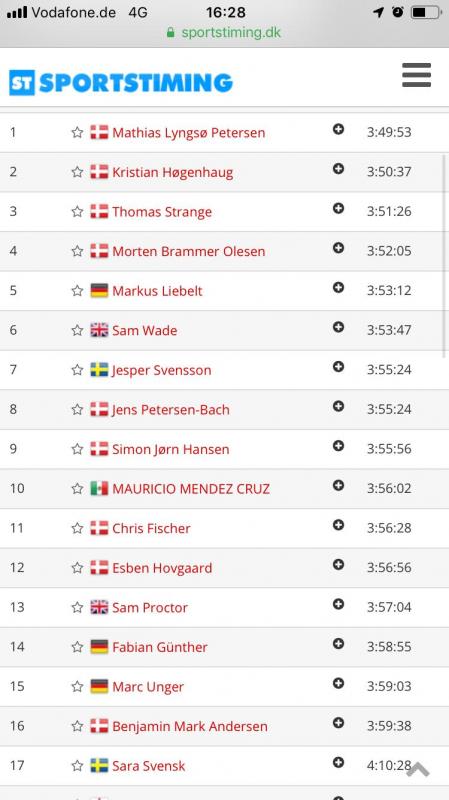Click star beside Fabian Günther
This screenshot has width=449, height=800.
[x=77, y=647]
